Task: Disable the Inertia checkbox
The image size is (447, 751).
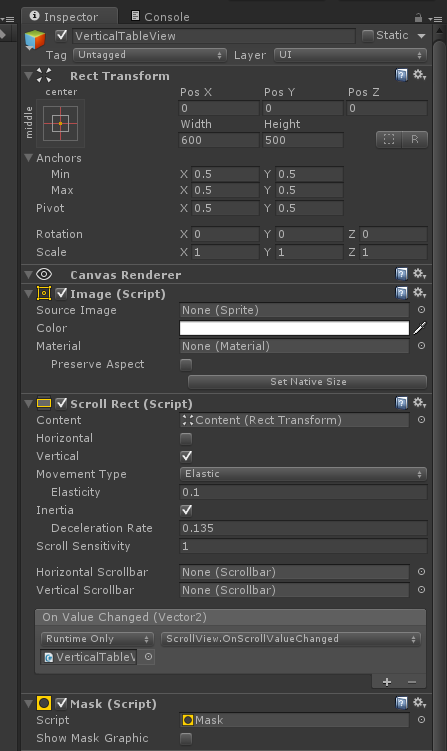Action: [x=186, y=510]
